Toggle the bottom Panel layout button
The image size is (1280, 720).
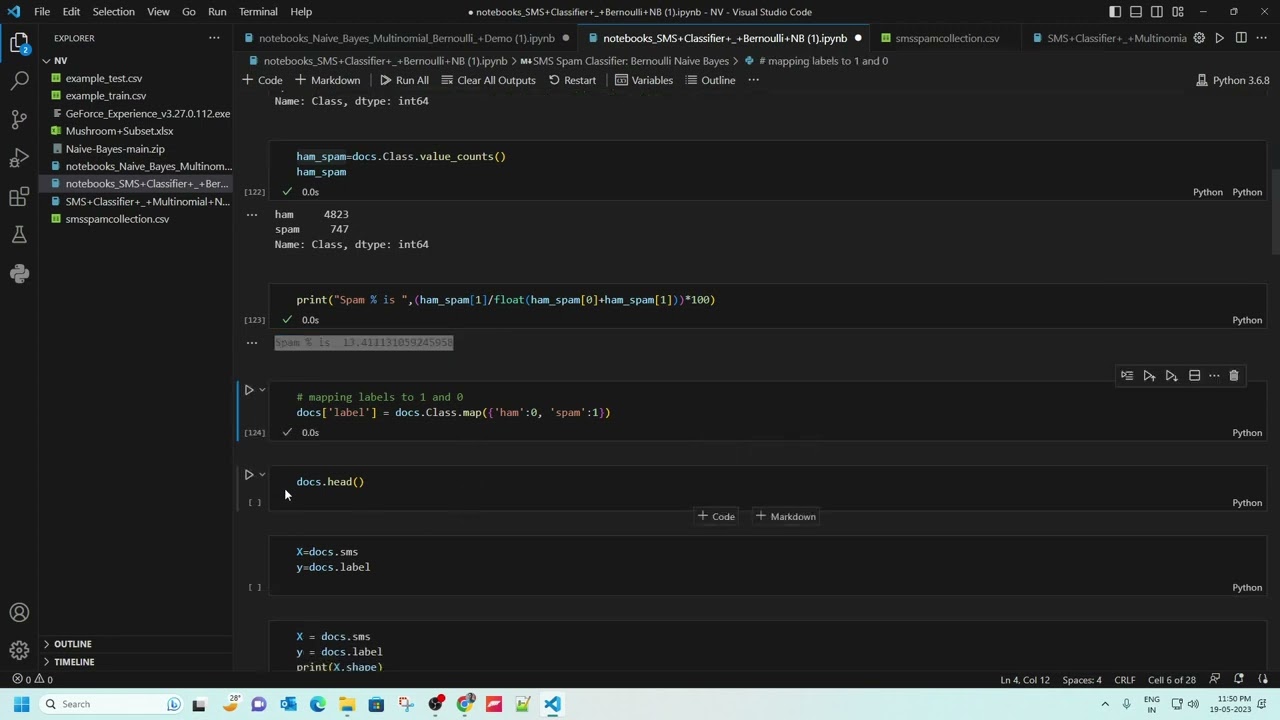tap(1136, 12)
